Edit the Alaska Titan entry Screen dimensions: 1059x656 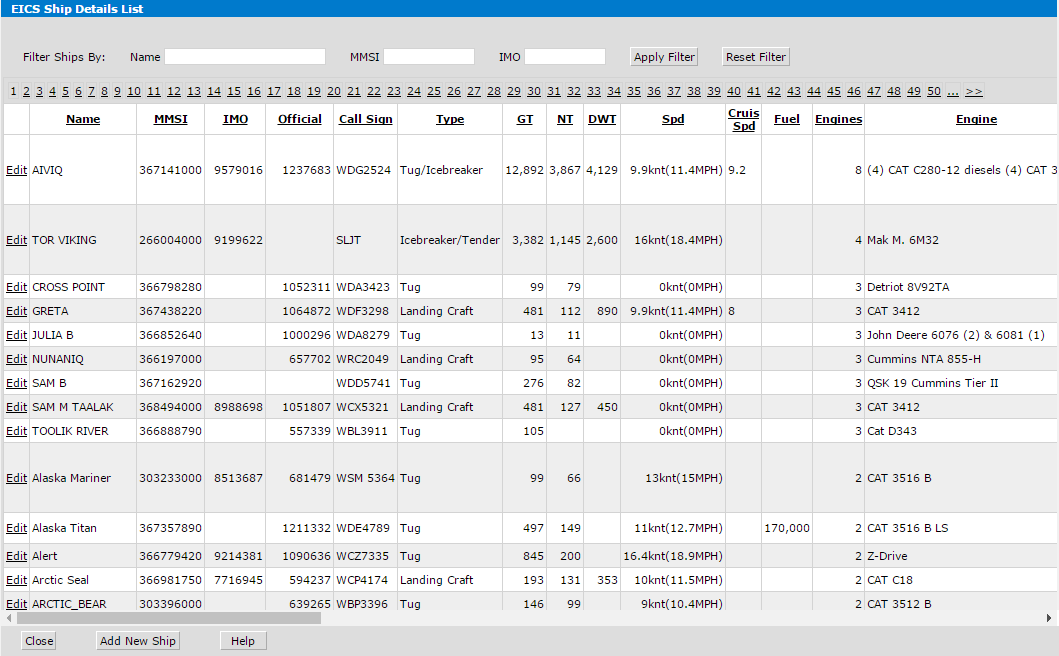[16, 528]
